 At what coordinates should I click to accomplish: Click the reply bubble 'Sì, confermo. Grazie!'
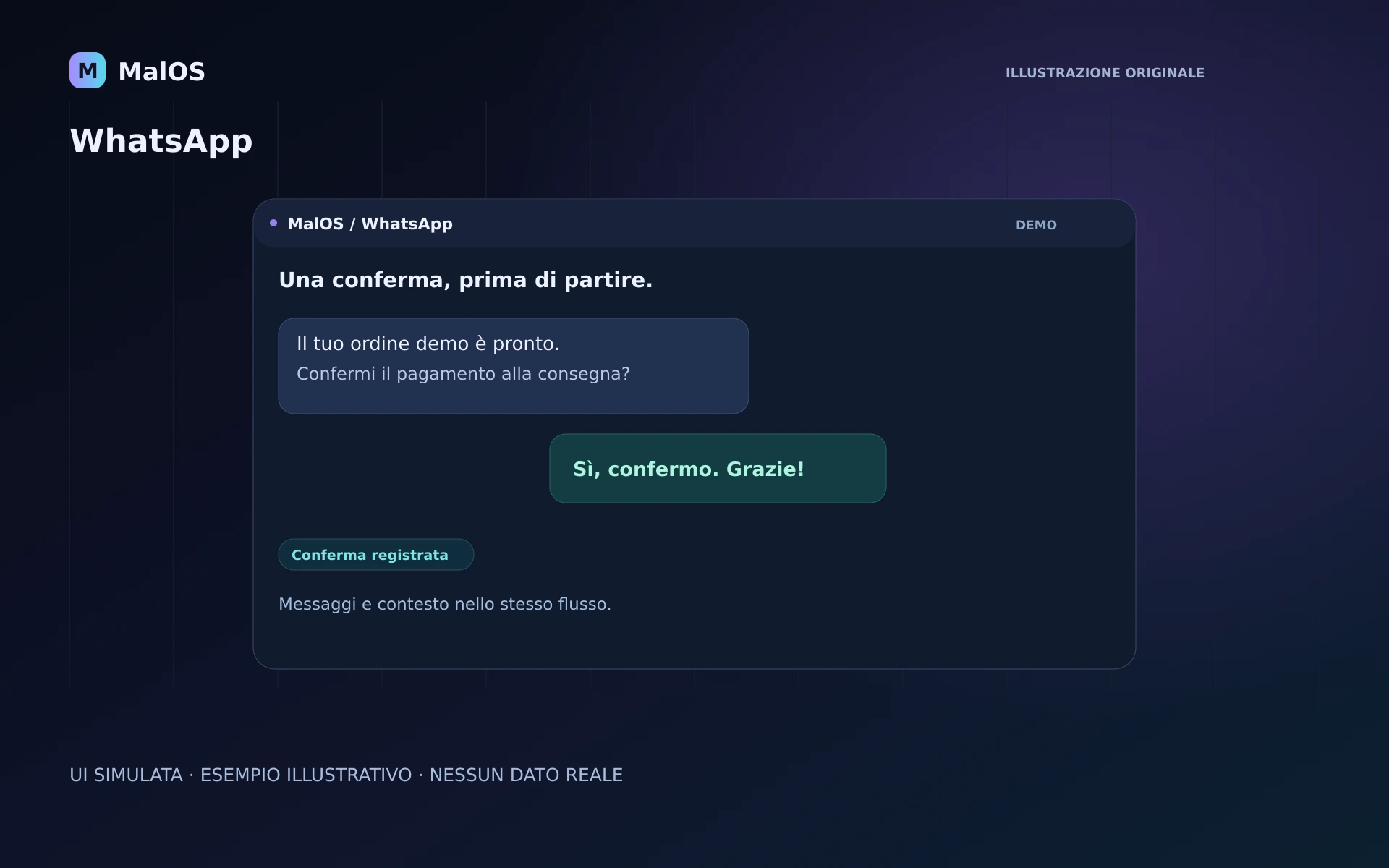tap(718, 469)
